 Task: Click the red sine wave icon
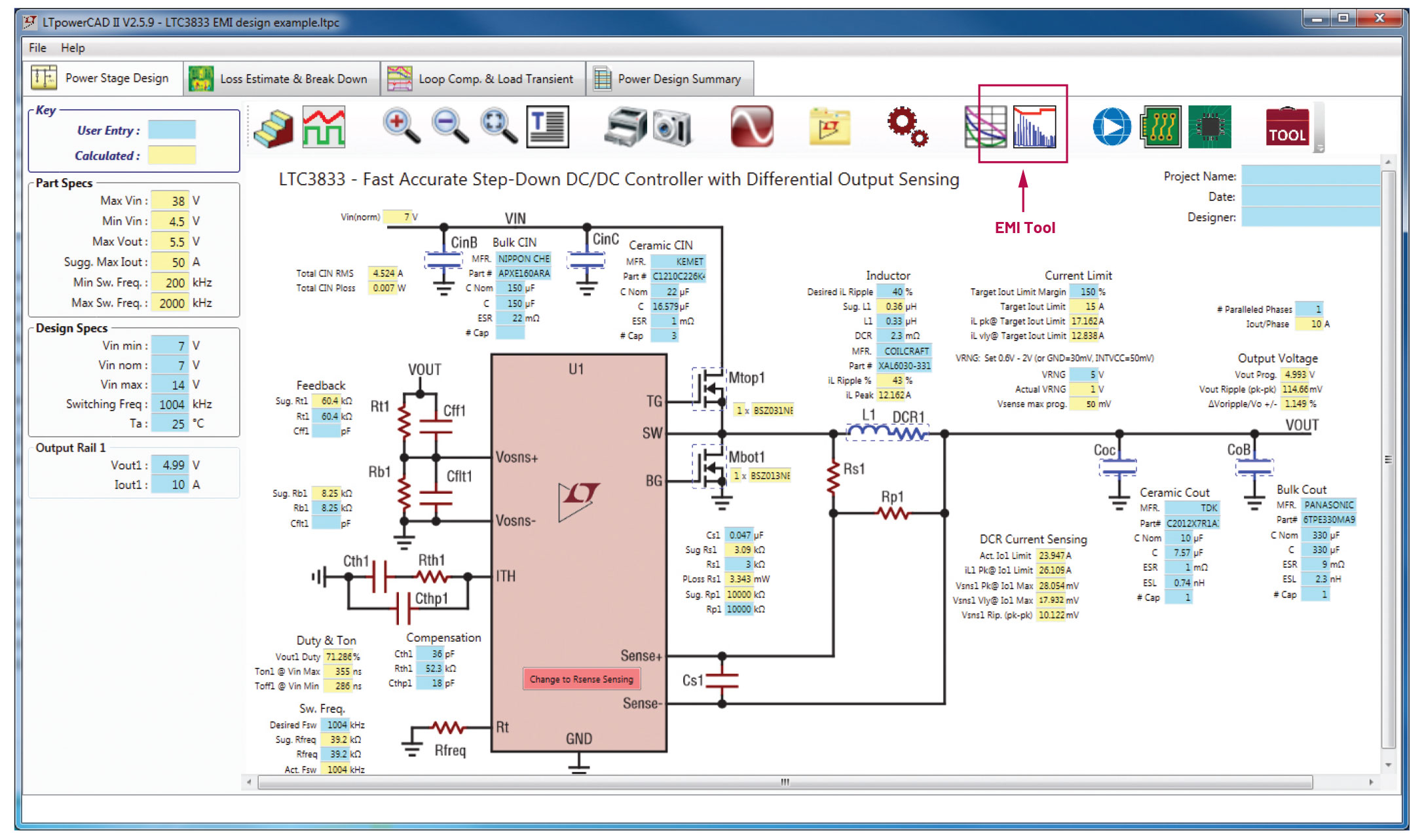(751, 126)
